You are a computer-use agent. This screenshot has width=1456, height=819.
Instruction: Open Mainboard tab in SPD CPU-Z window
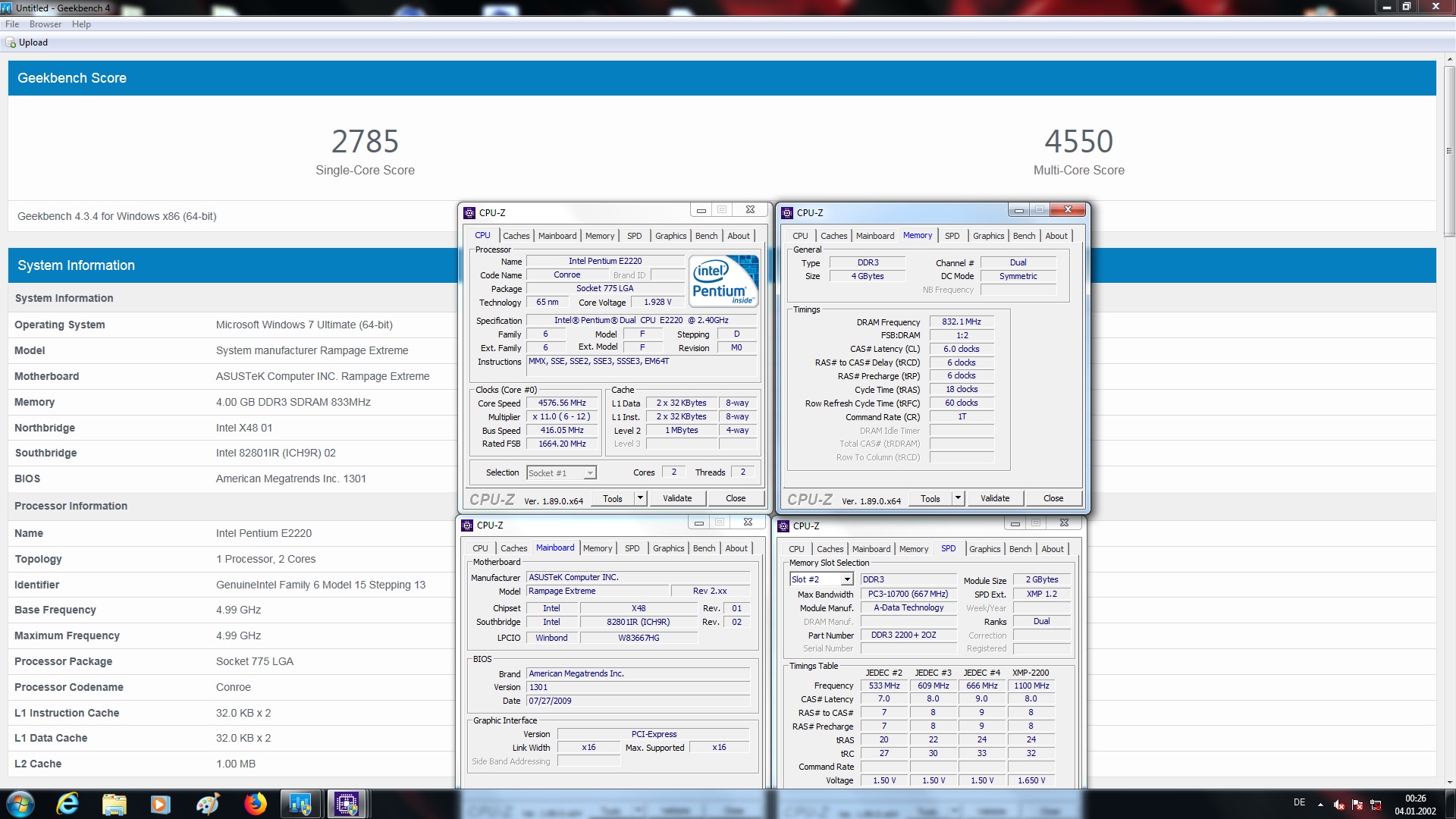click(x=871, y=549)
